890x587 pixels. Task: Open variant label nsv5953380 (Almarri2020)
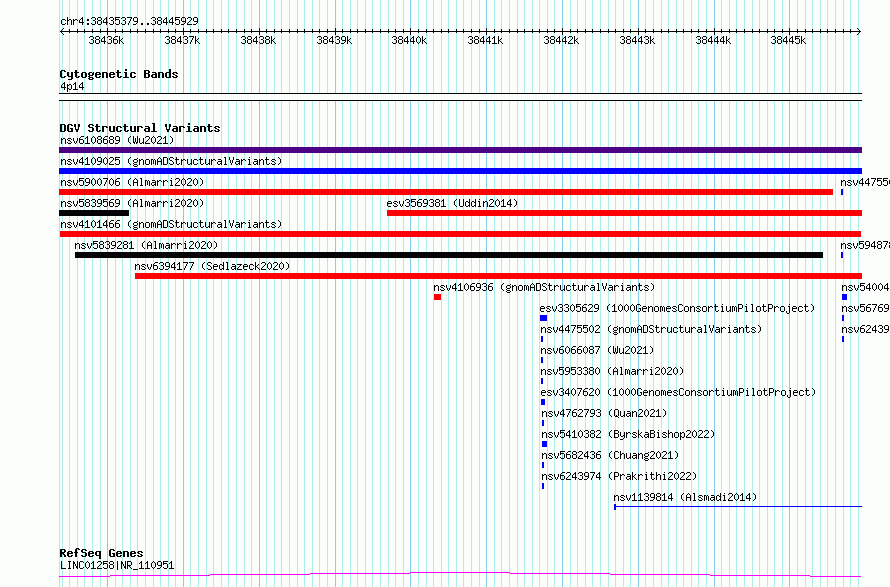point(612,371)
